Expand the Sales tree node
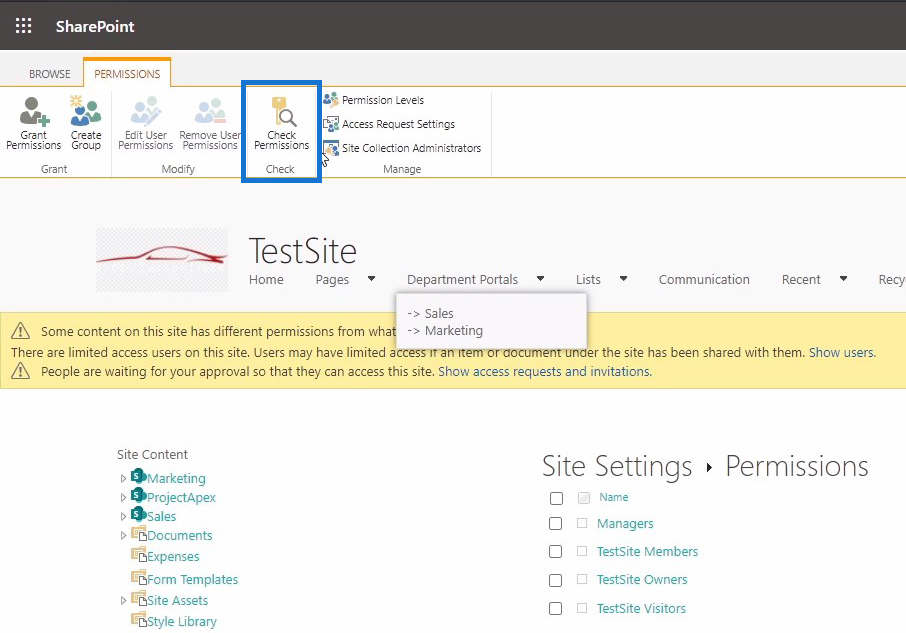This screenshot has height=633, width=906. (123, 516)
